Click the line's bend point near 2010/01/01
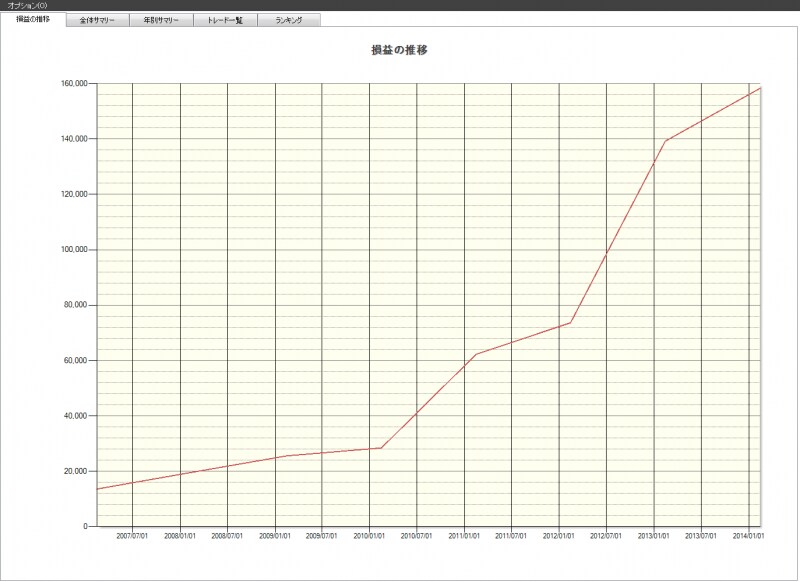Image resolution: width=800 pixels, height=582 pixels. click(381, 447)
